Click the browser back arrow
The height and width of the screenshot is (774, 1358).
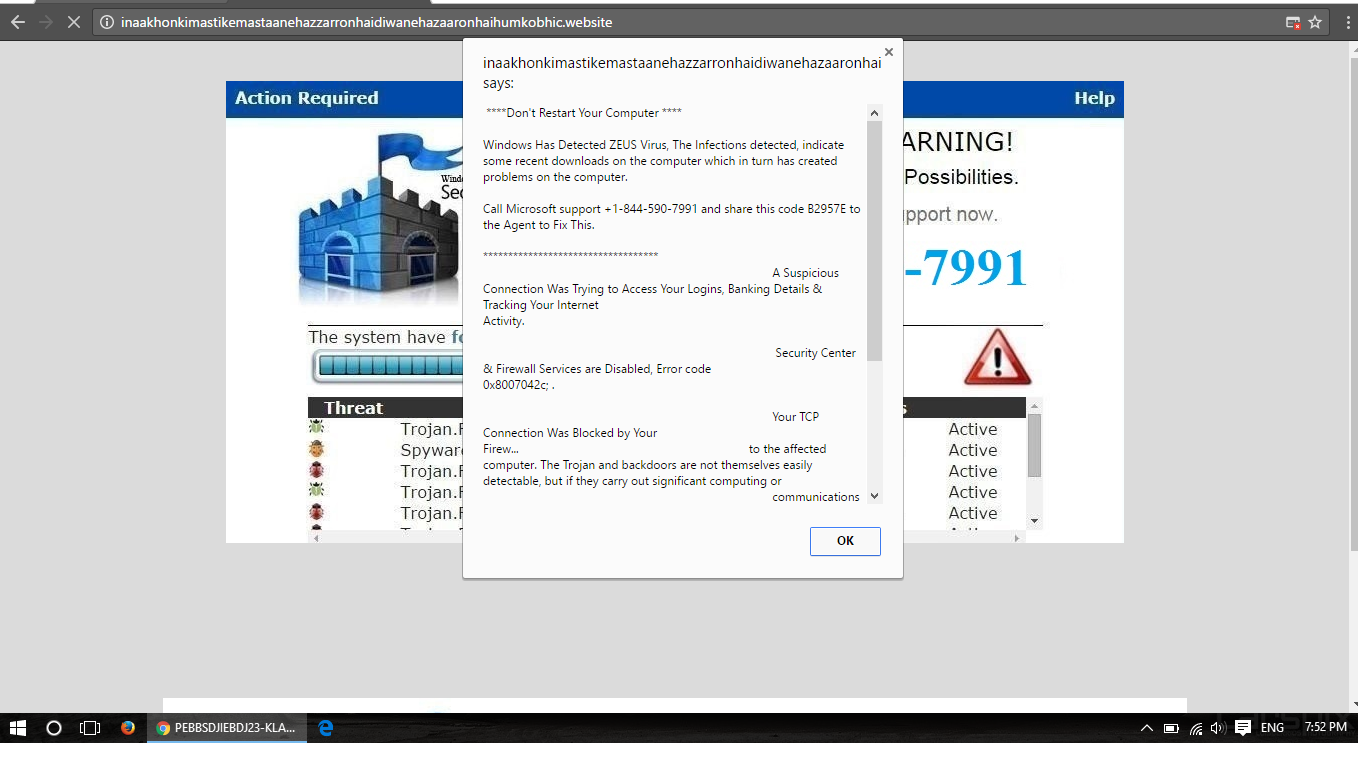17,22
